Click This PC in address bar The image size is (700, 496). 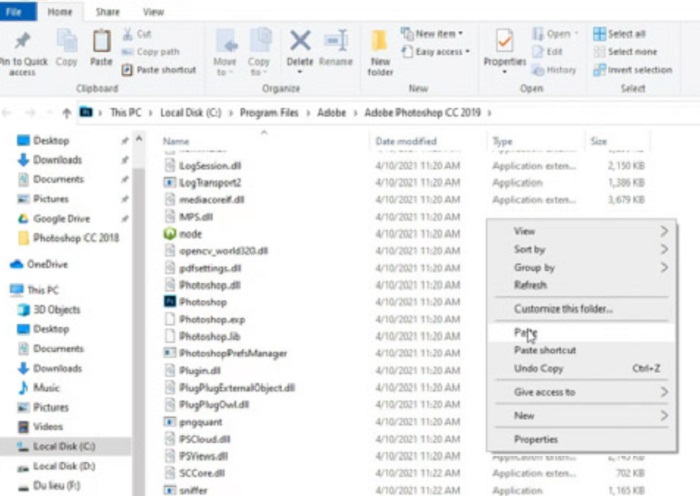(125, 113)
